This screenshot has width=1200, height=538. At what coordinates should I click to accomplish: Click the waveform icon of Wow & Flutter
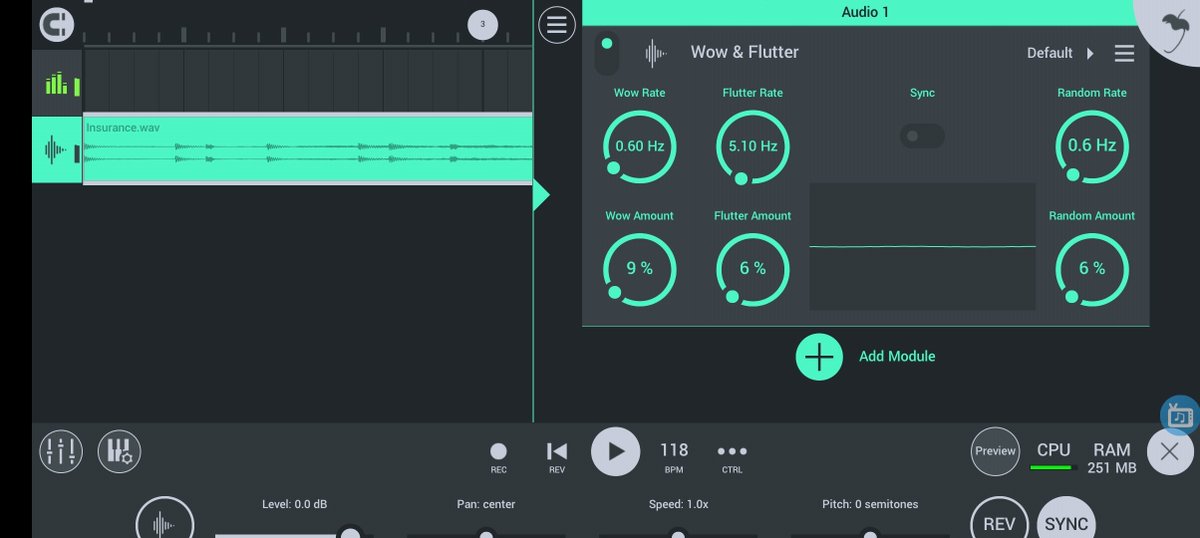(x=656, y=52)
